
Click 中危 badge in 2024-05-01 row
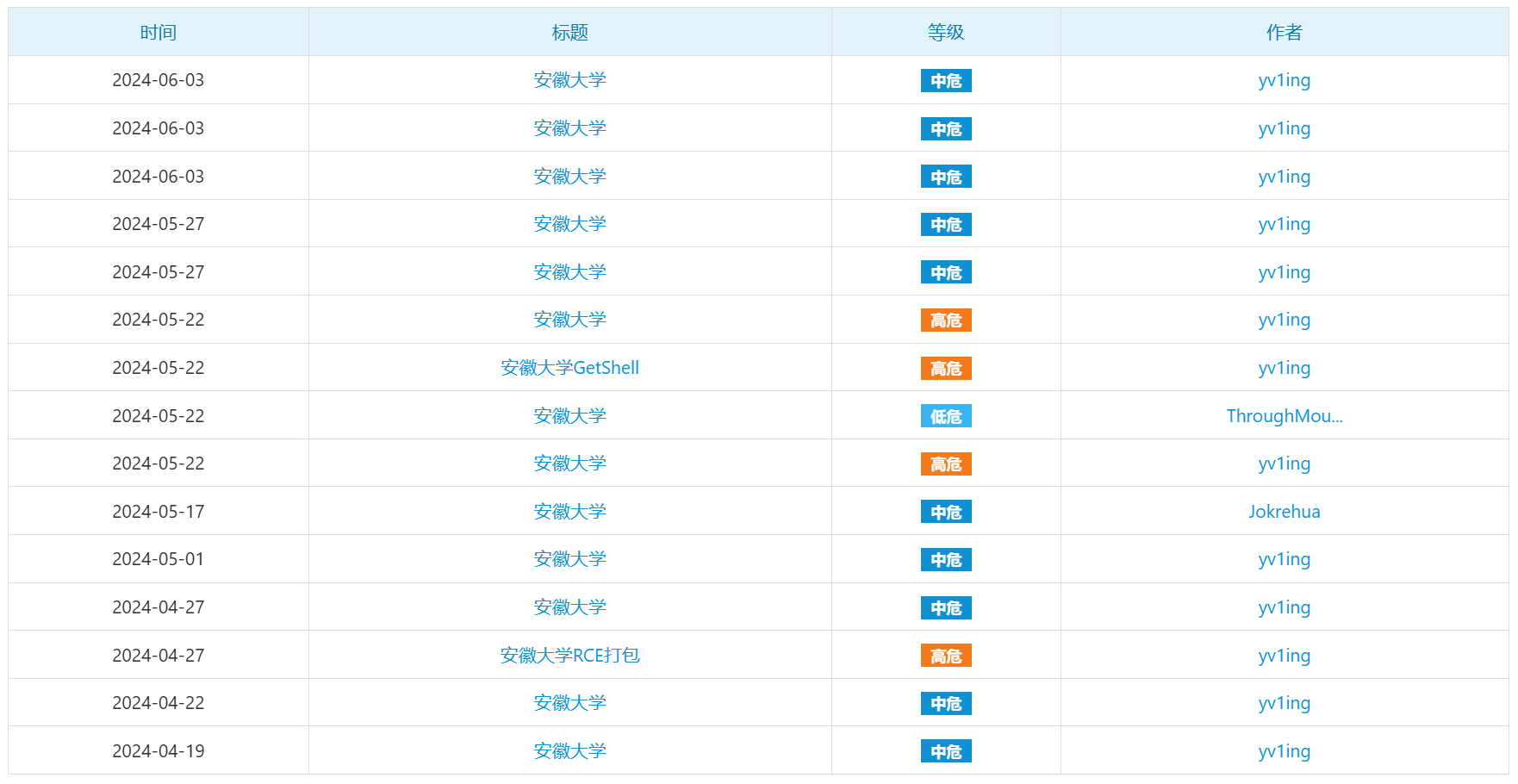coord(946,560)
